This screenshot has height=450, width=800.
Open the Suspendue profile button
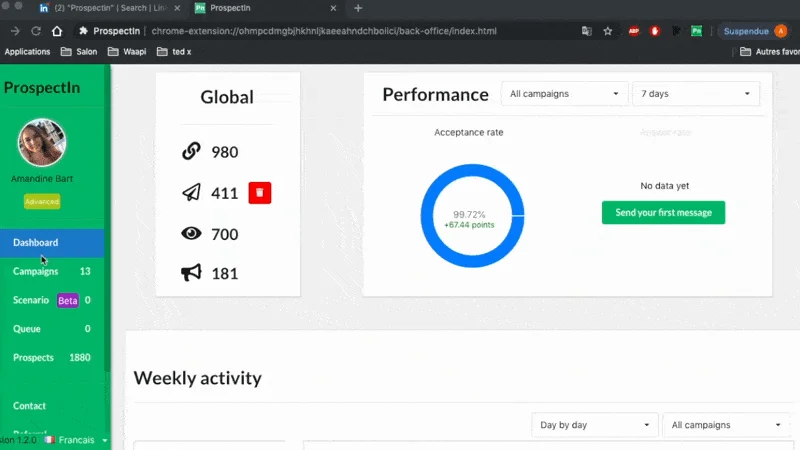[755, 31]
